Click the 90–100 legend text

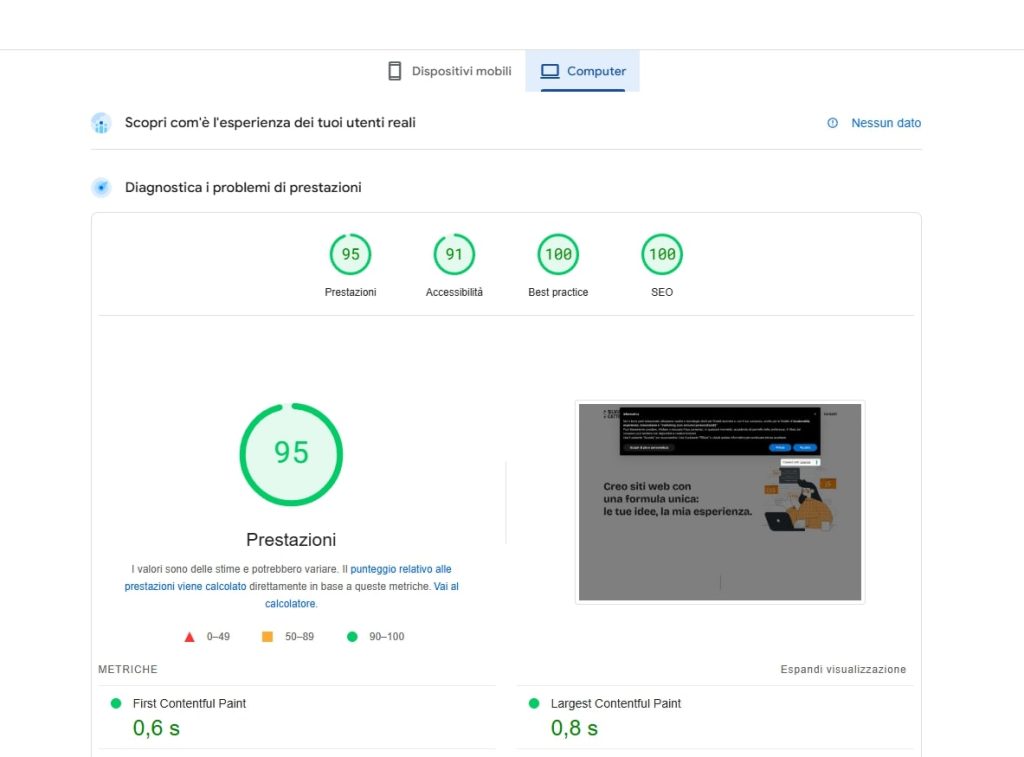tap(387, 636)
